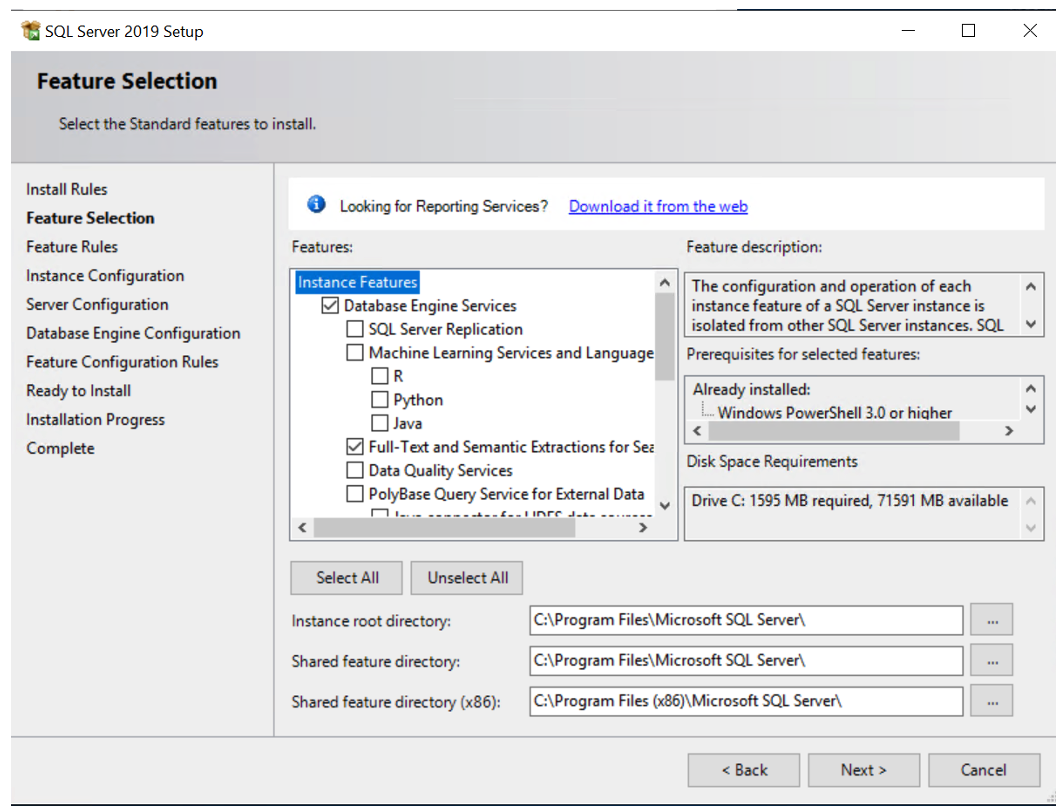The width and height of the screenshot is (1063, 812).
Task: Click the Instance root directory text field
Action: point(746,620)
